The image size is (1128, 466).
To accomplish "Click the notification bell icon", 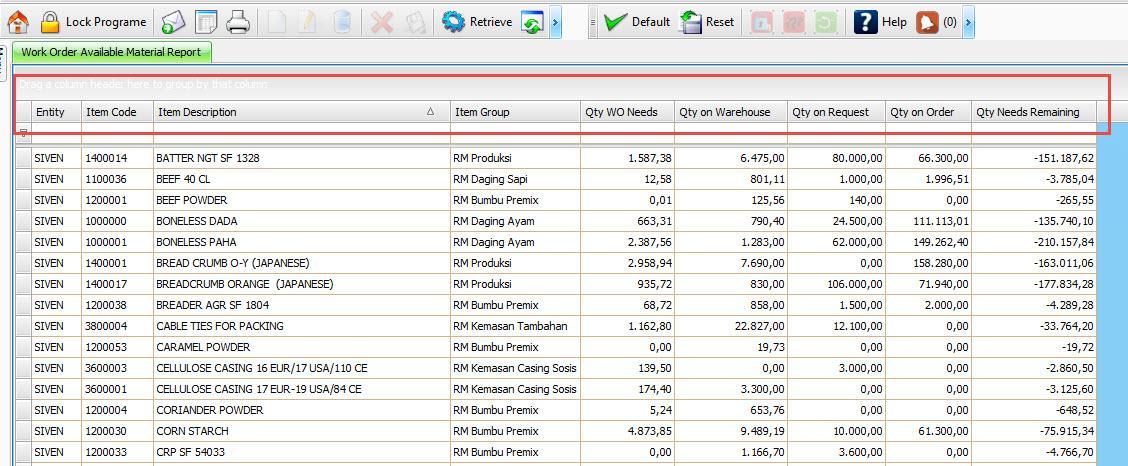I will [928, 22].
